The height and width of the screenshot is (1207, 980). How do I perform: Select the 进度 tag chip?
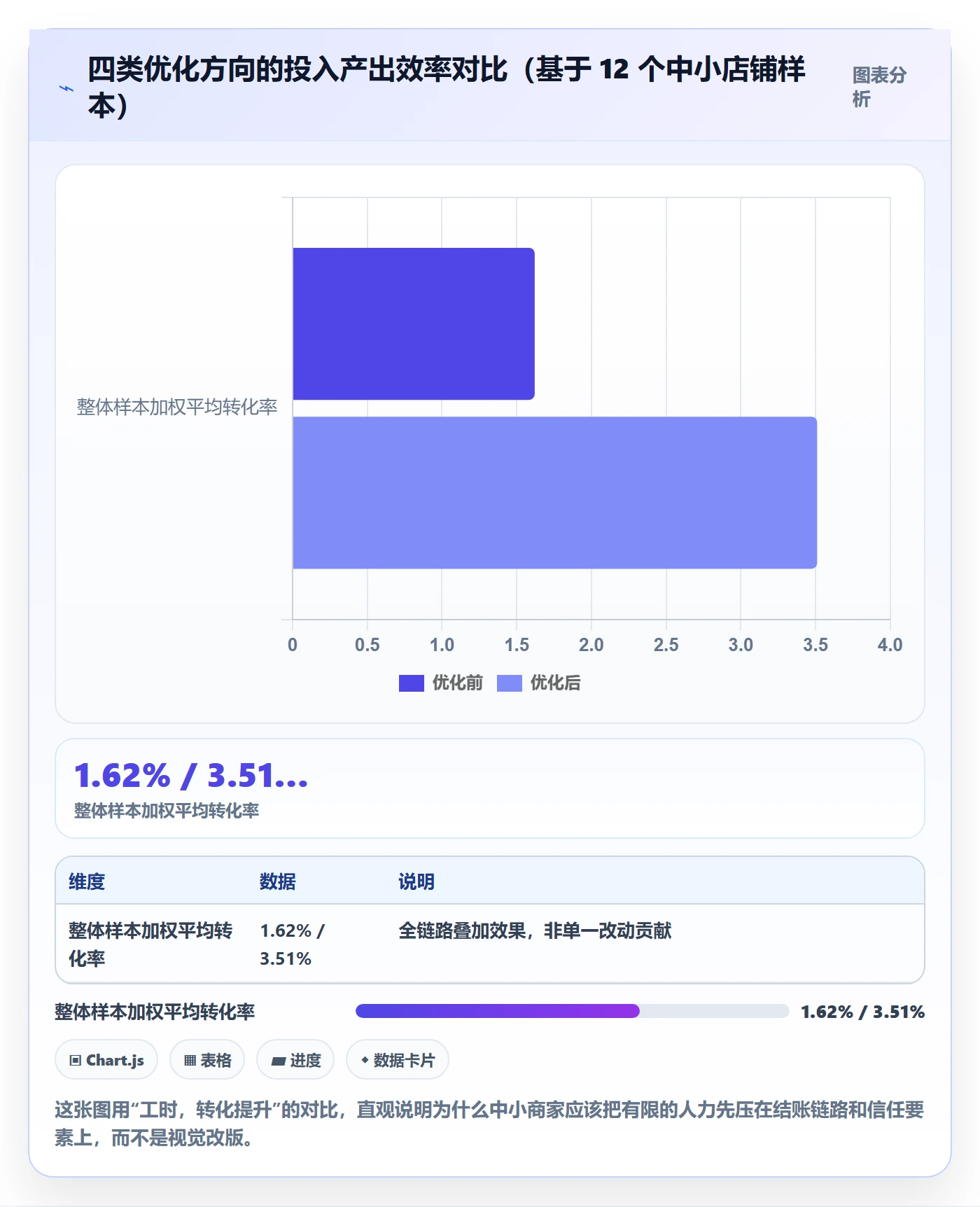pyautogui.click(x=295, y=1060)
